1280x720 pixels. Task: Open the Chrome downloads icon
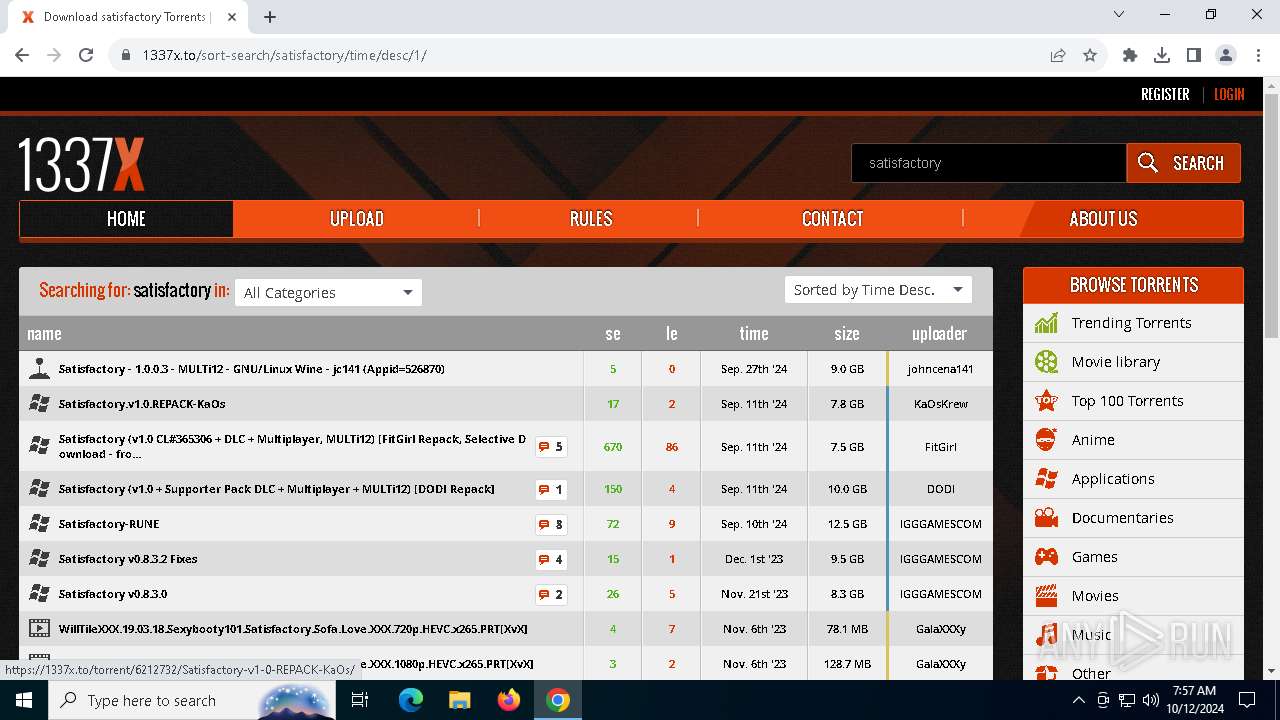coord(1162,55)
